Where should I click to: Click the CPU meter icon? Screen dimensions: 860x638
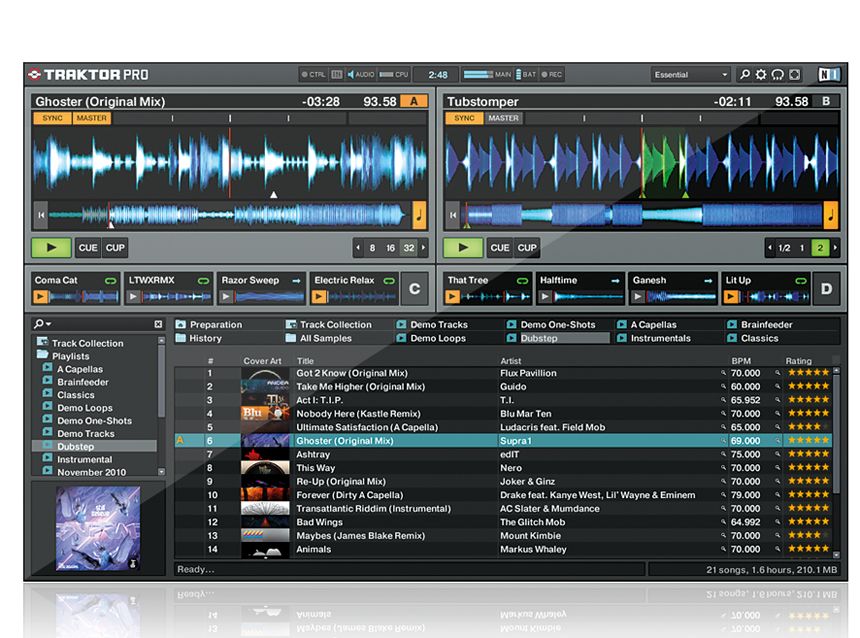click(x=385, y=74)
